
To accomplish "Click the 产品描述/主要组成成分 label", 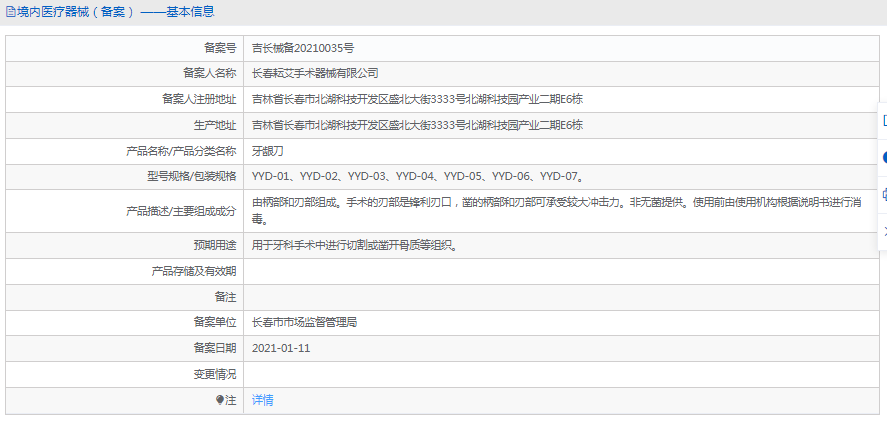I will coord(180,211).
